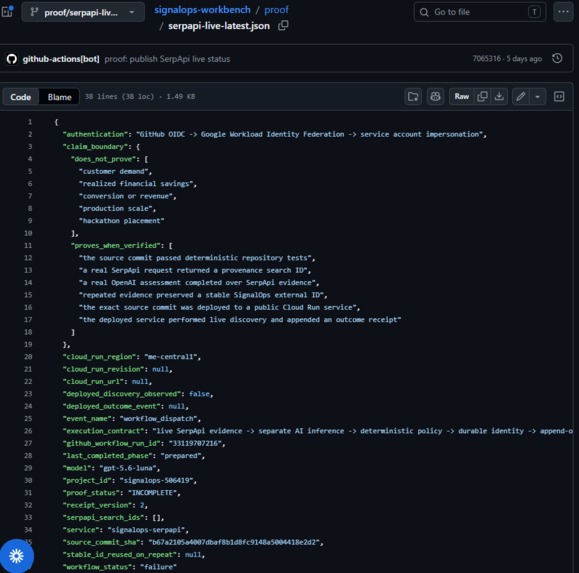Select the "hackathon placement" string
This screenshot has height=573, width=579.
click(x=121, y=221)
